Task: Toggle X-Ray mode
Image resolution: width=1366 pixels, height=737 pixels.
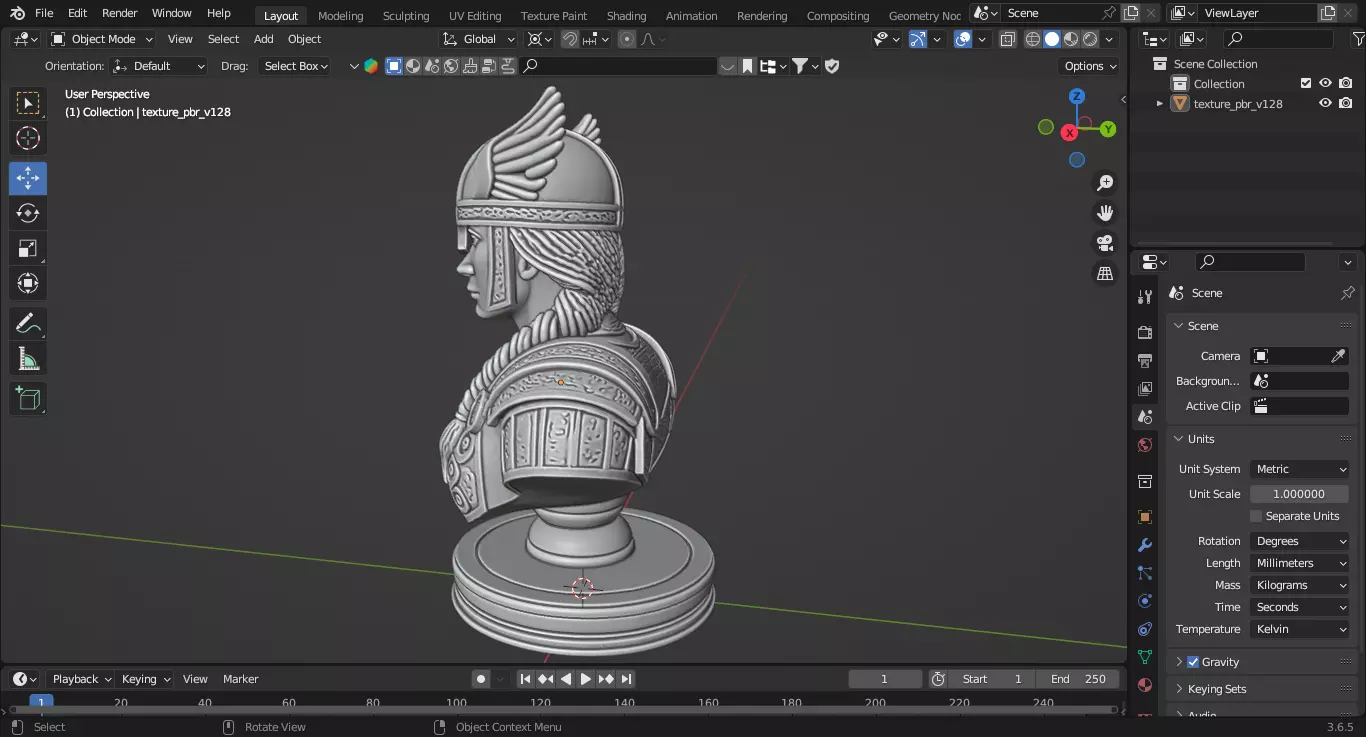Action: (x=1007, y=39)
